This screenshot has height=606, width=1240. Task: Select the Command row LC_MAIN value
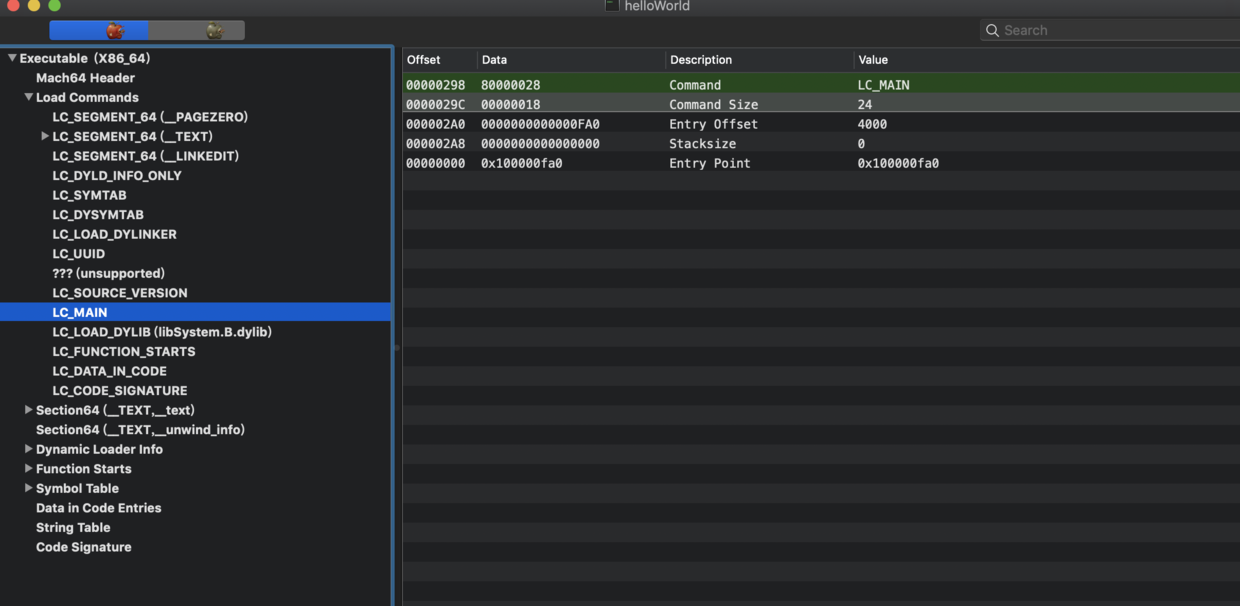click(x=883, y=85)
